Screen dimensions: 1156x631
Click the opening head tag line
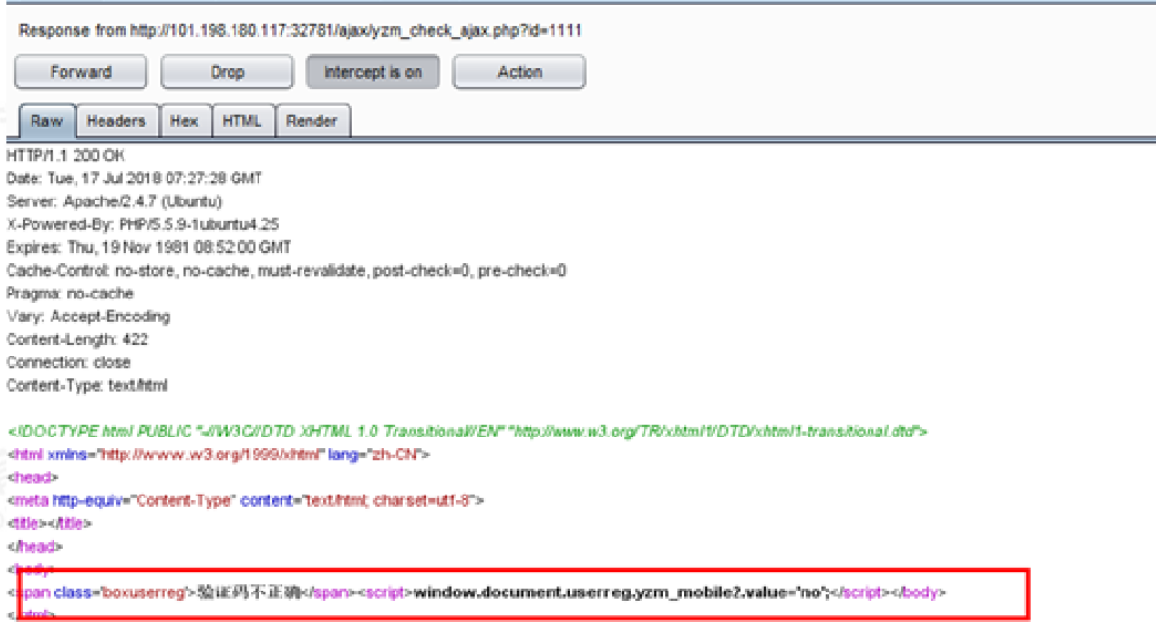coord(32,477)
